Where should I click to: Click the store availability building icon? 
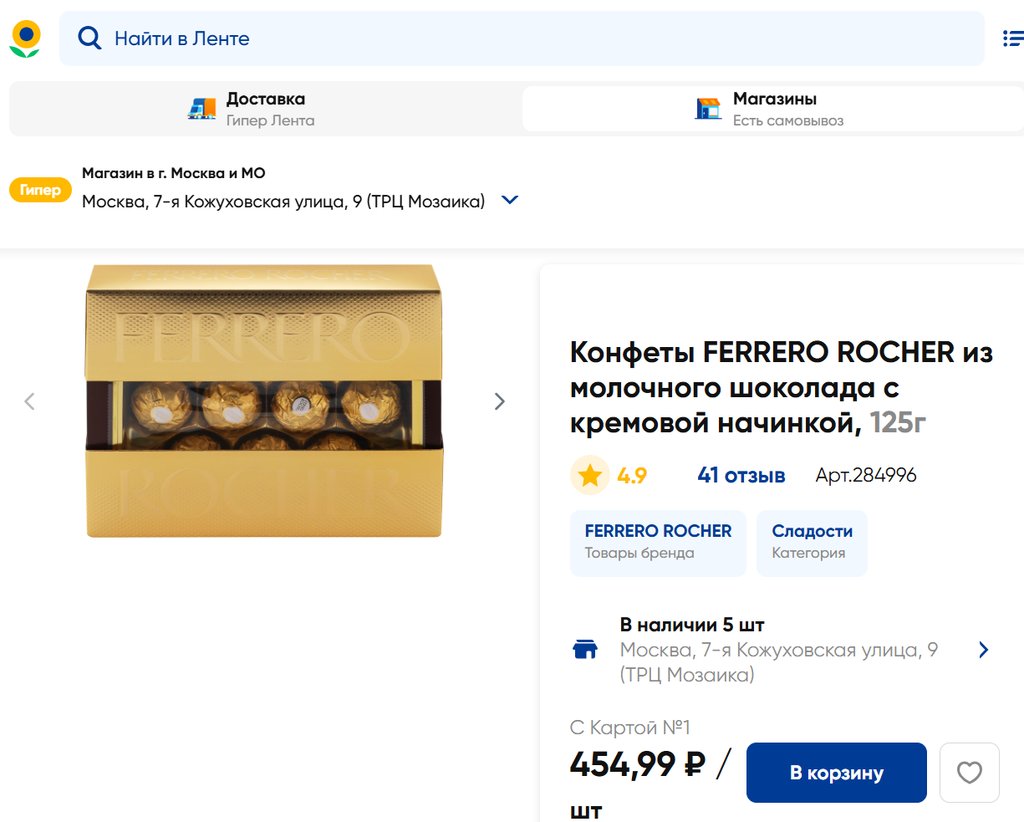[x=584, y=650]
